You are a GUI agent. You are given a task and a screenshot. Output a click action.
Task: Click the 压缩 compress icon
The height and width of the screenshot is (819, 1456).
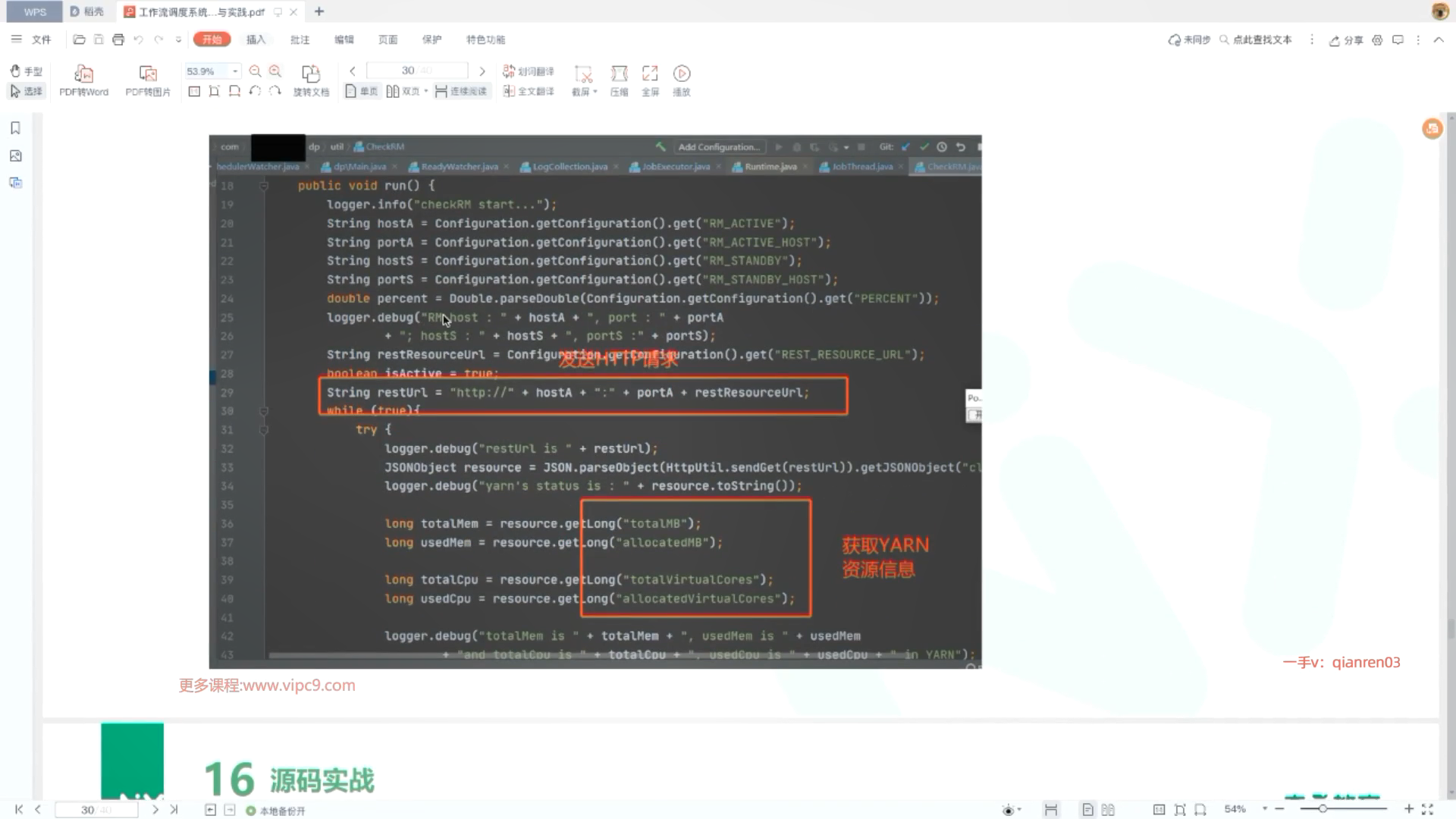coord(619,74)
